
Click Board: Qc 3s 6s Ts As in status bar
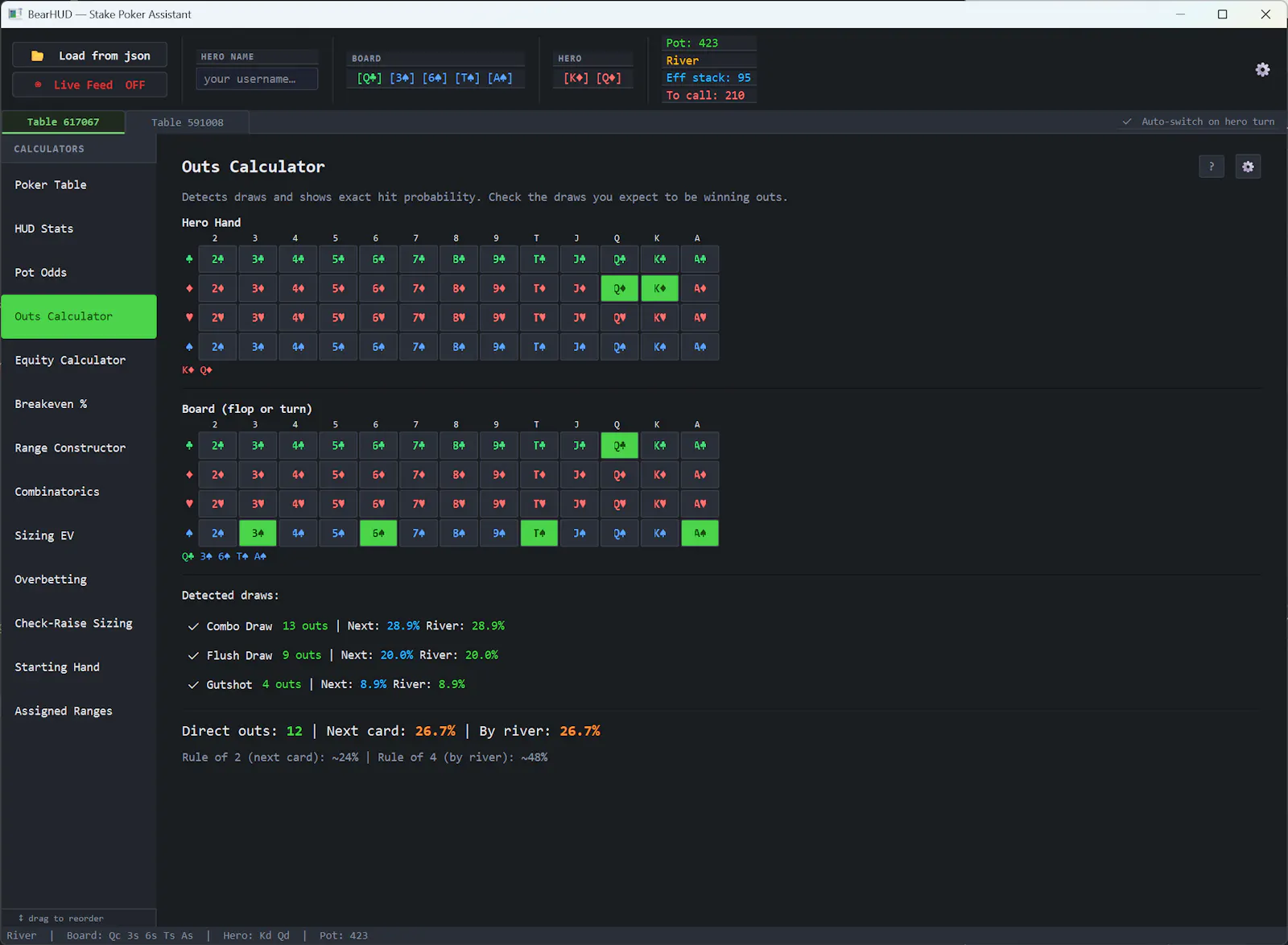point(130,935)
